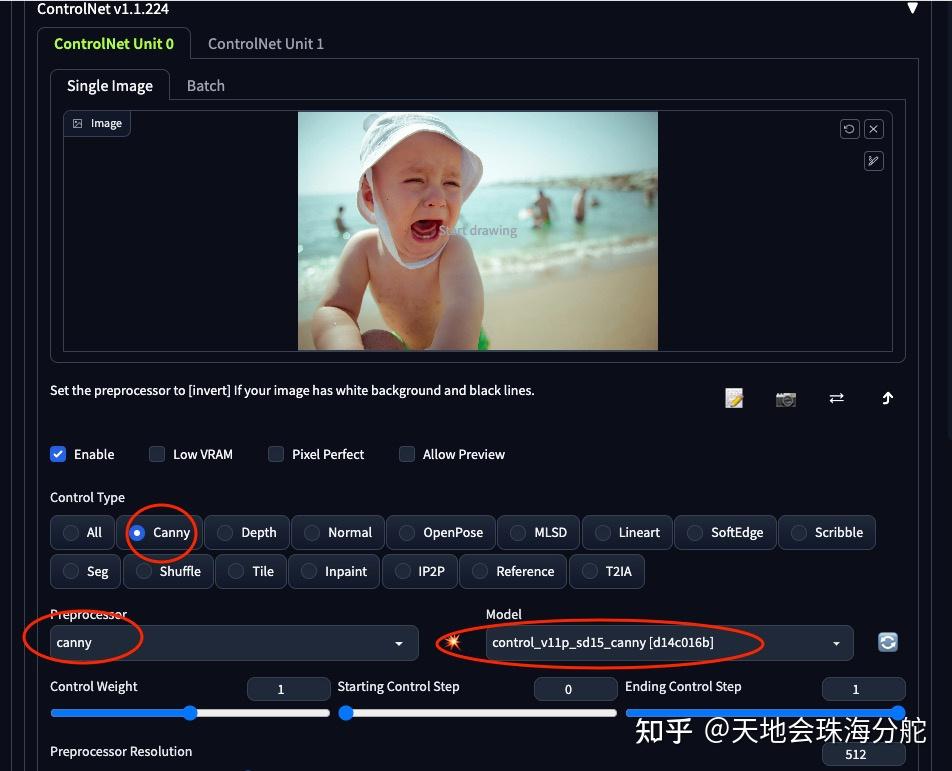
Task: Click Ending Control Step value field
Action: (863, 689)
